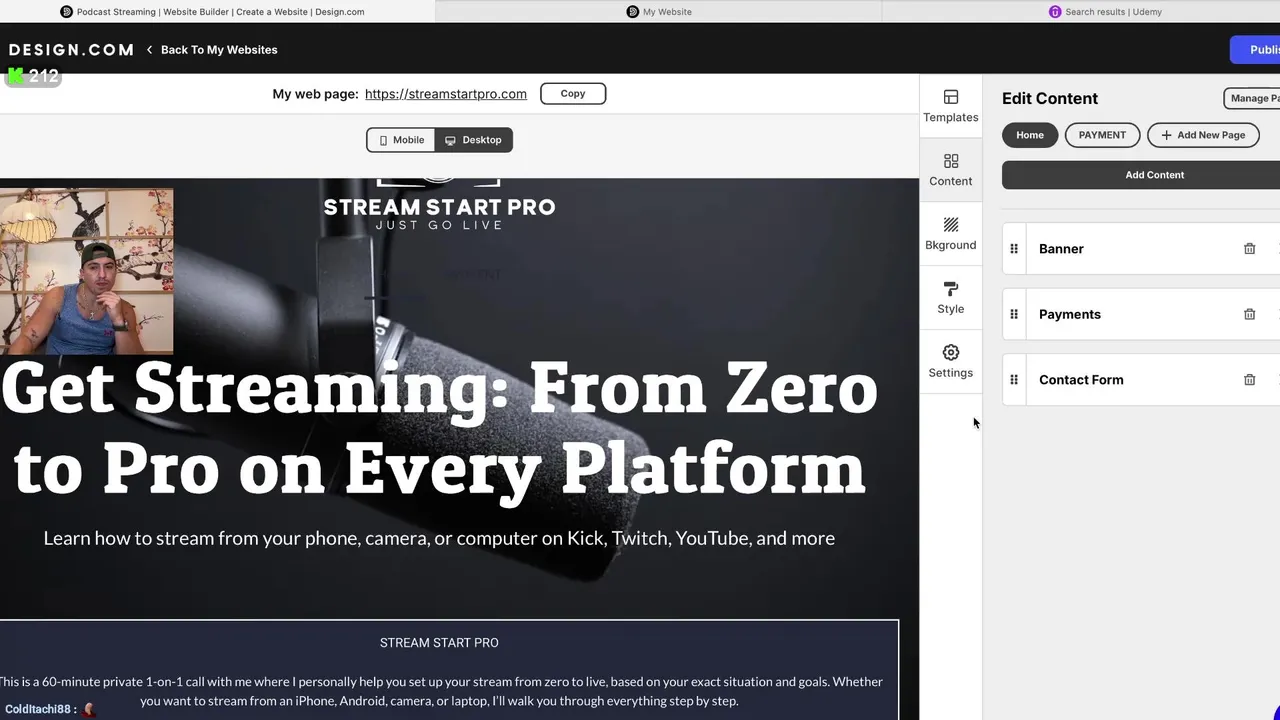Viewport: 1280px width, 720px height.
Task: Delete the Contact Form section with trash icon
Action: (x=1249, y=380)
